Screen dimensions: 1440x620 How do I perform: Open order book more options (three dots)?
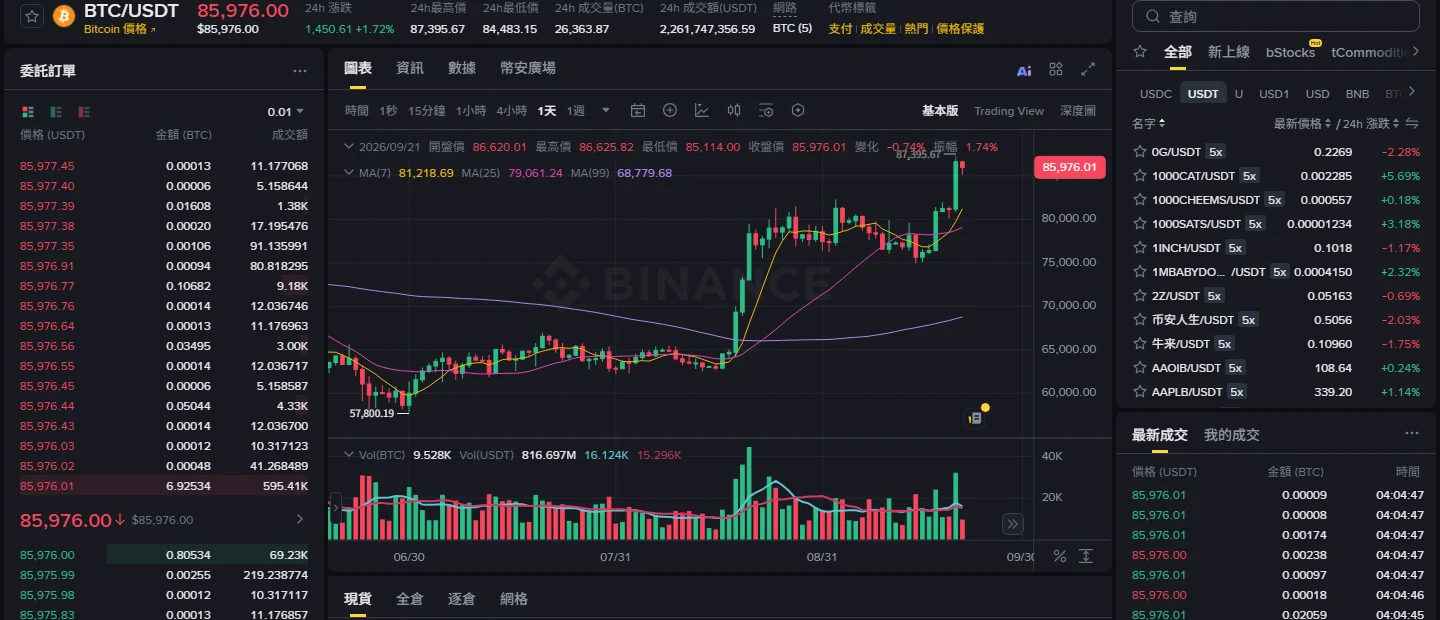pos(300,71)
